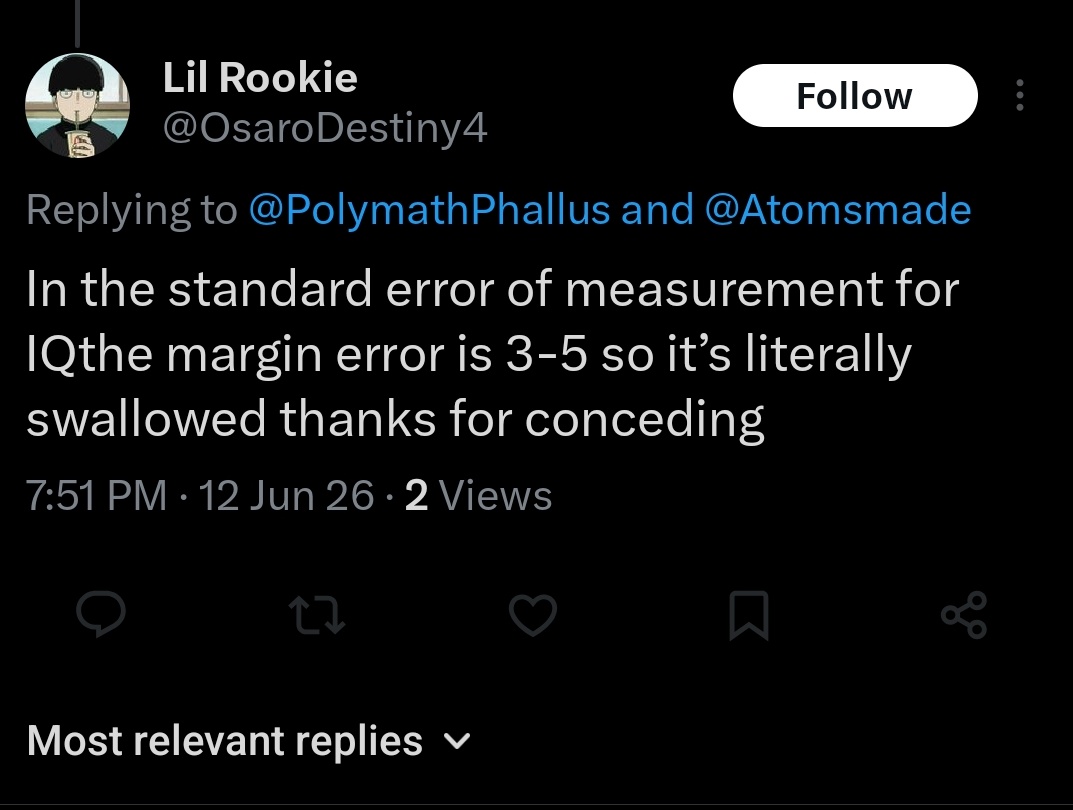This screenshot has height=810, width=1073.
Task: Click the chevron beside Most relevant replies
Action: [x=457, y=742]
